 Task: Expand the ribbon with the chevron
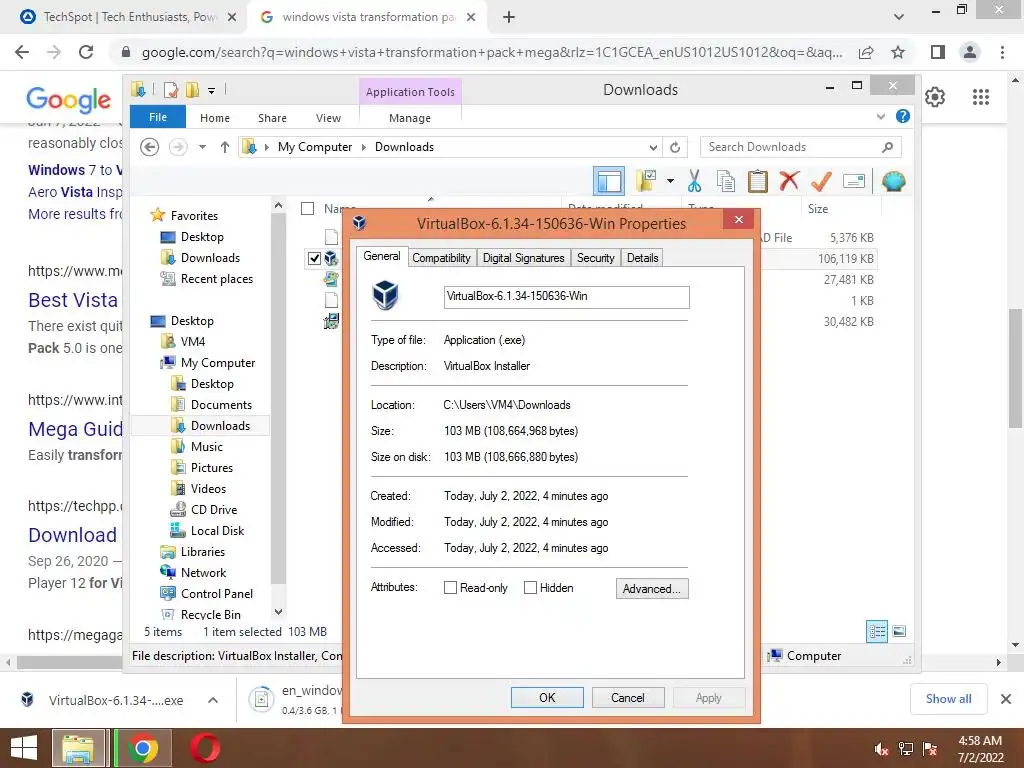click(x=880, y=116)
